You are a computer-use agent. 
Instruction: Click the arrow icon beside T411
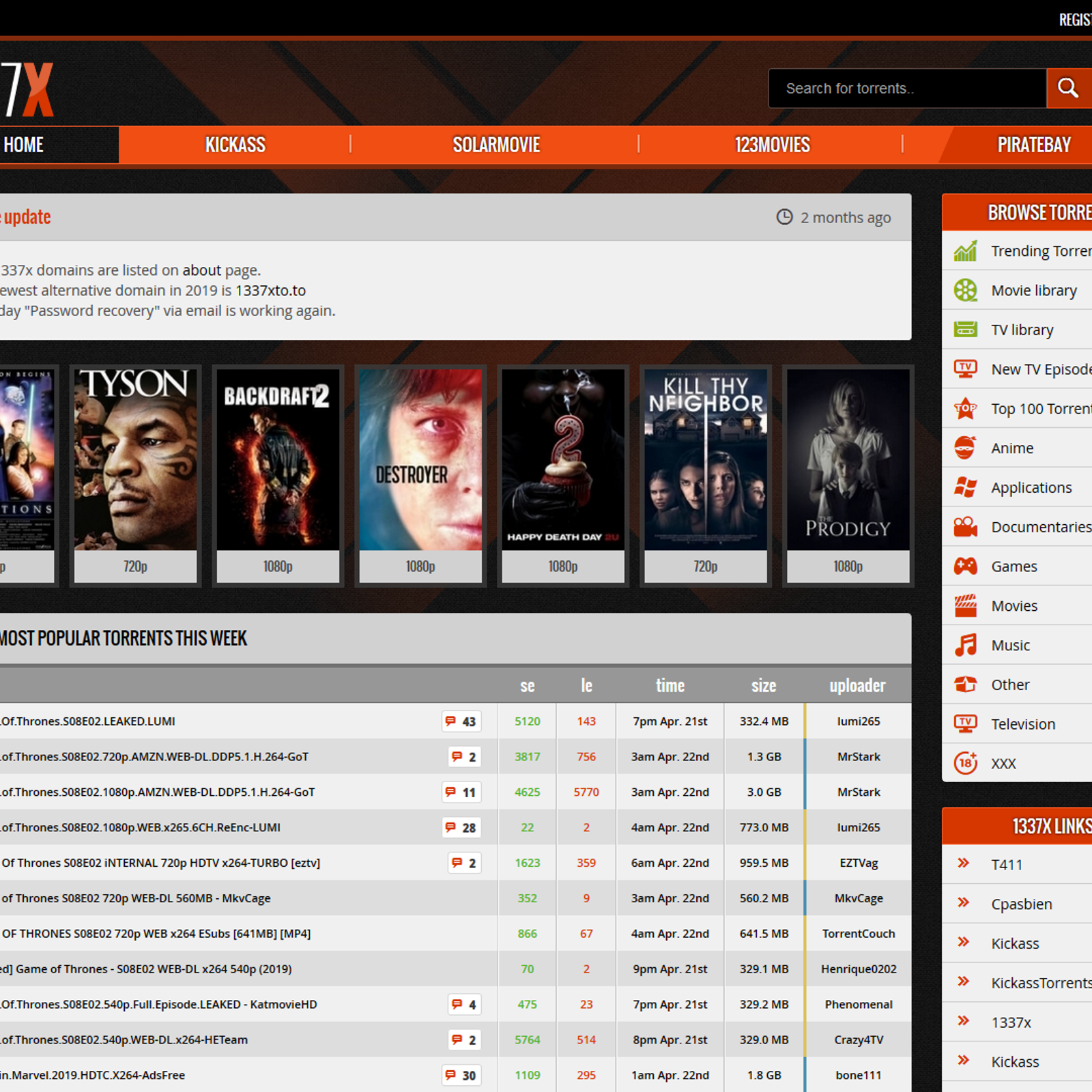click(x=963, y=863)
